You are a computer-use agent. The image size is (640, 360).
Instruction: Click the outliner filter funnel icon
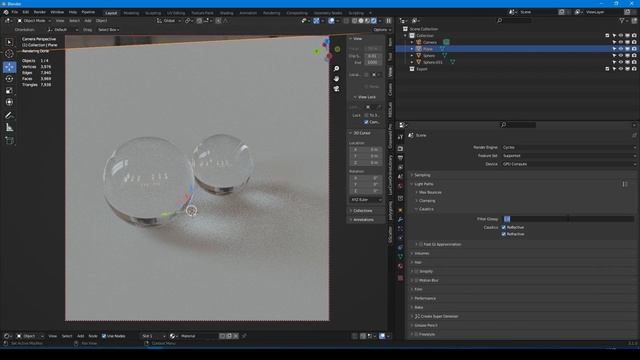(622, 20)
